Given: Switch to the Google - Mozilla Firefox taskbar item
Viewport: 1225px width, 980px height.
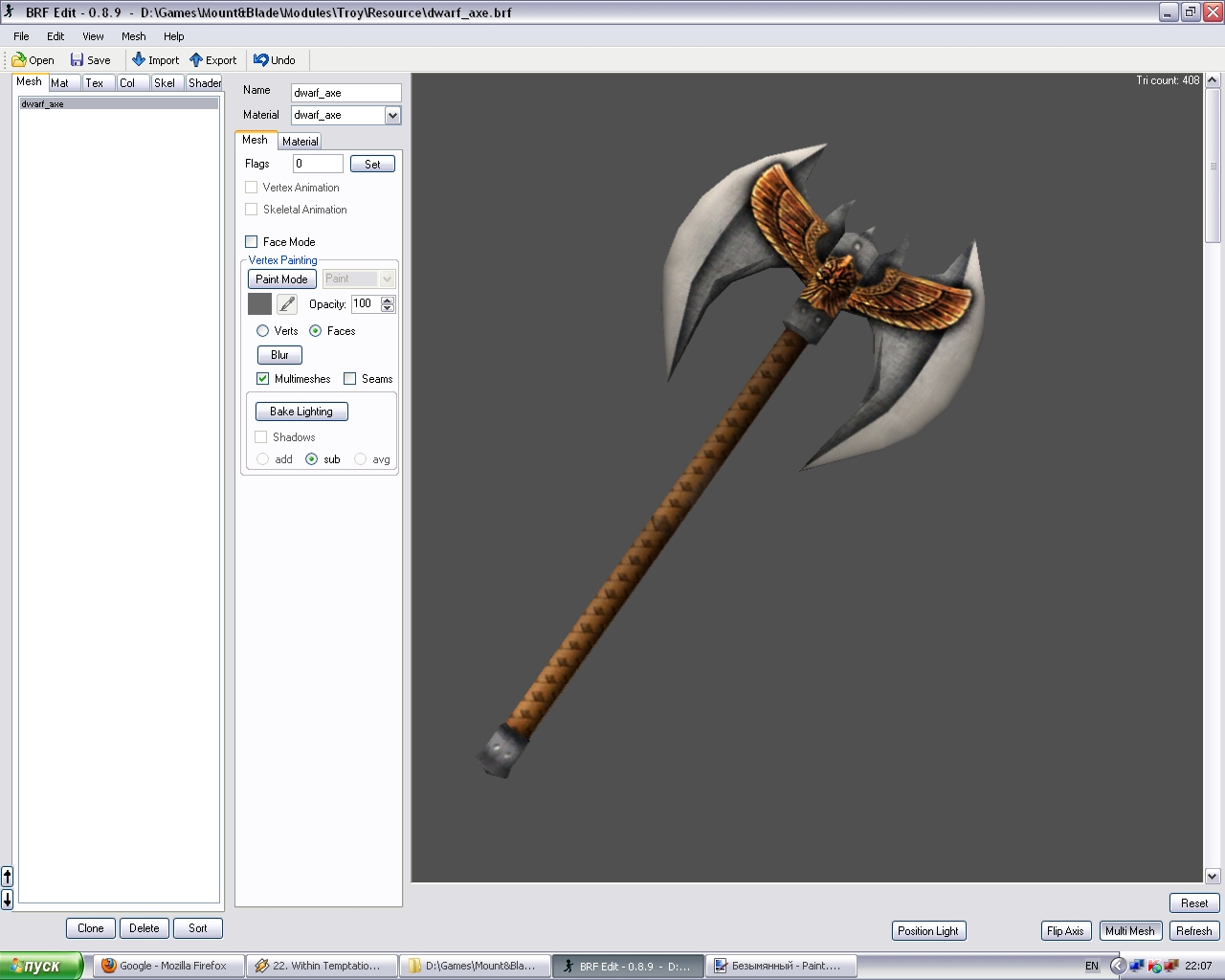Looking at the screenshot, I should coord(168,966).
